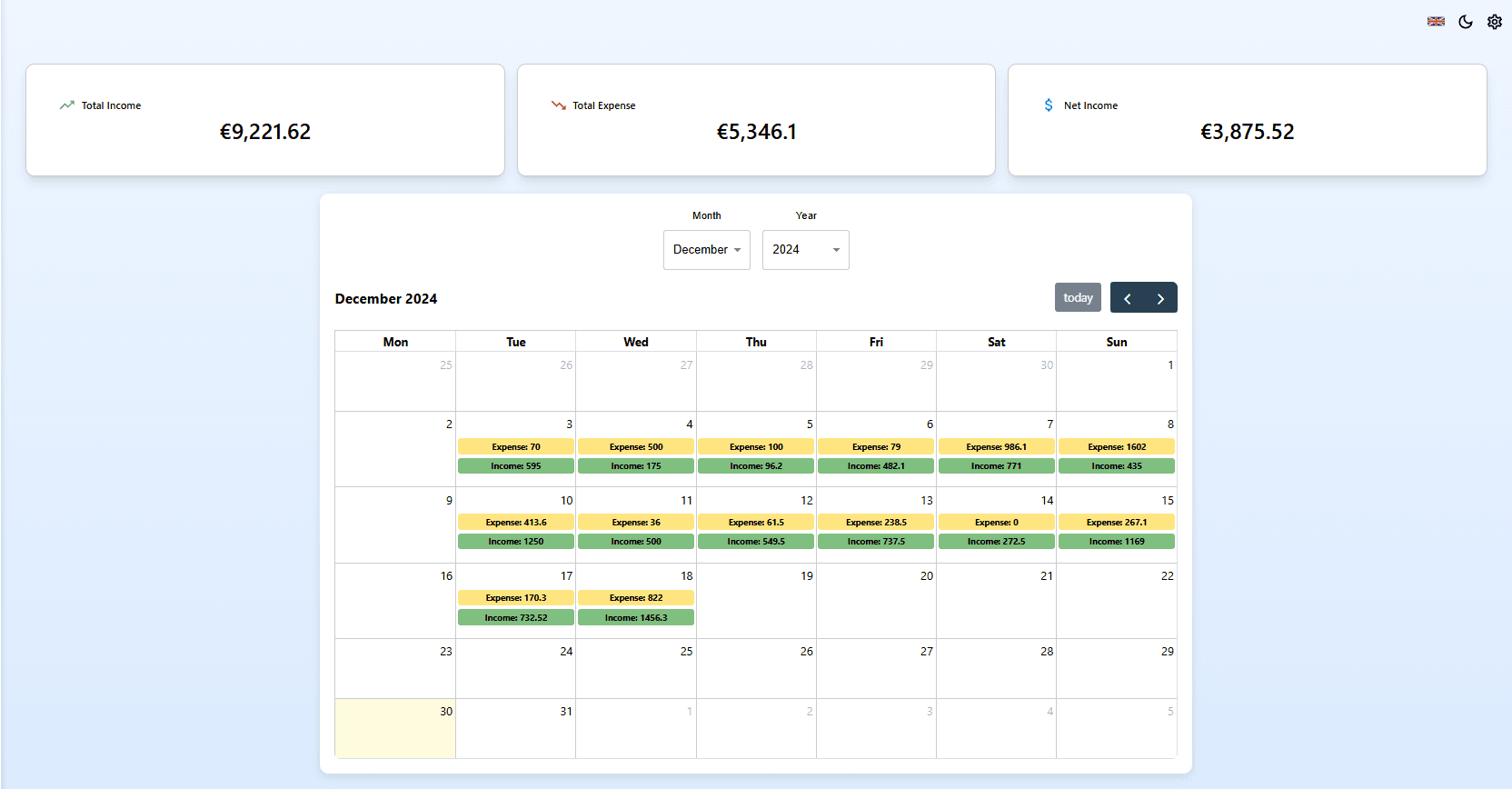Click the Total Expense trend-down icon
The width and height of the screenshot is (1512, 789).
pyautogui.click(x=558, y=105)
